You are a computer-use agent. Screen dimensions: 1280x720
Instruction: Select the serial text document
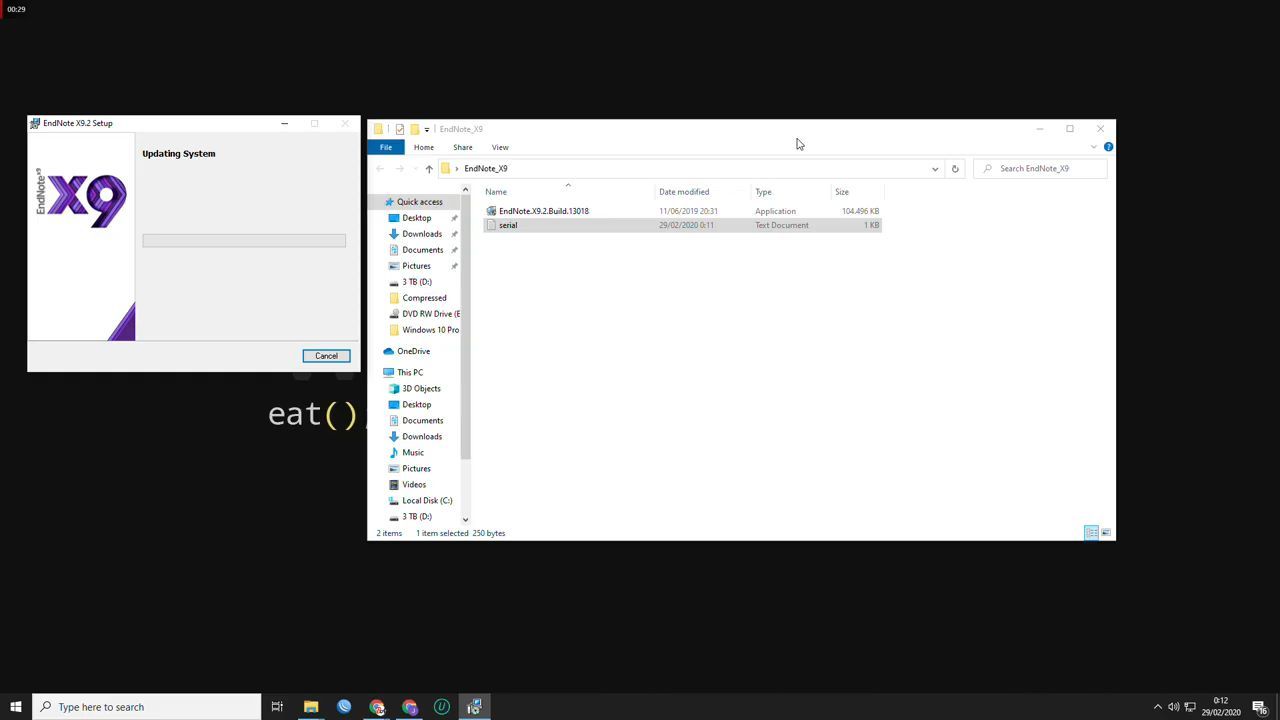coord(682,225)
